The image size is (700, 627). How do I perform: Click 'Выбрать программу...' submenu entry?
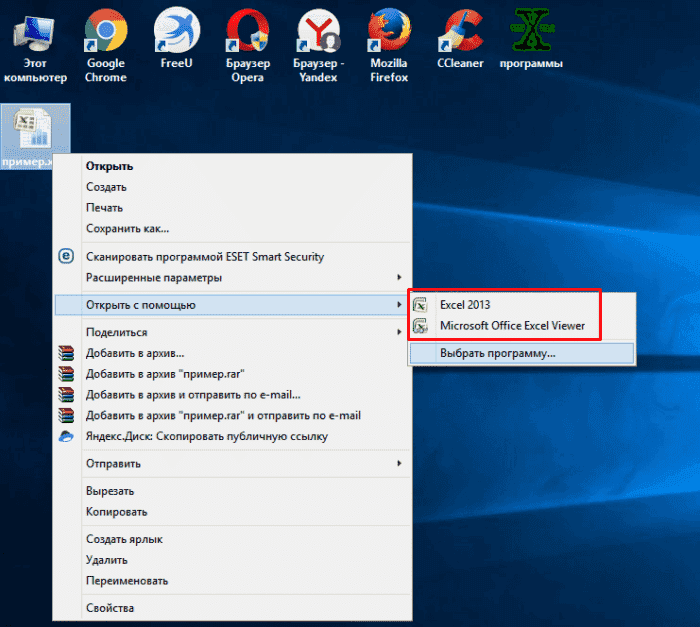tap(497, 353)
